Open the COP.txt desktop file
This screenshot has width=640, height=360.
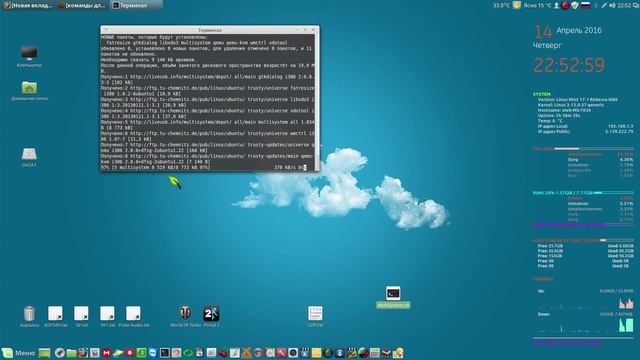[x=315, y=316]
